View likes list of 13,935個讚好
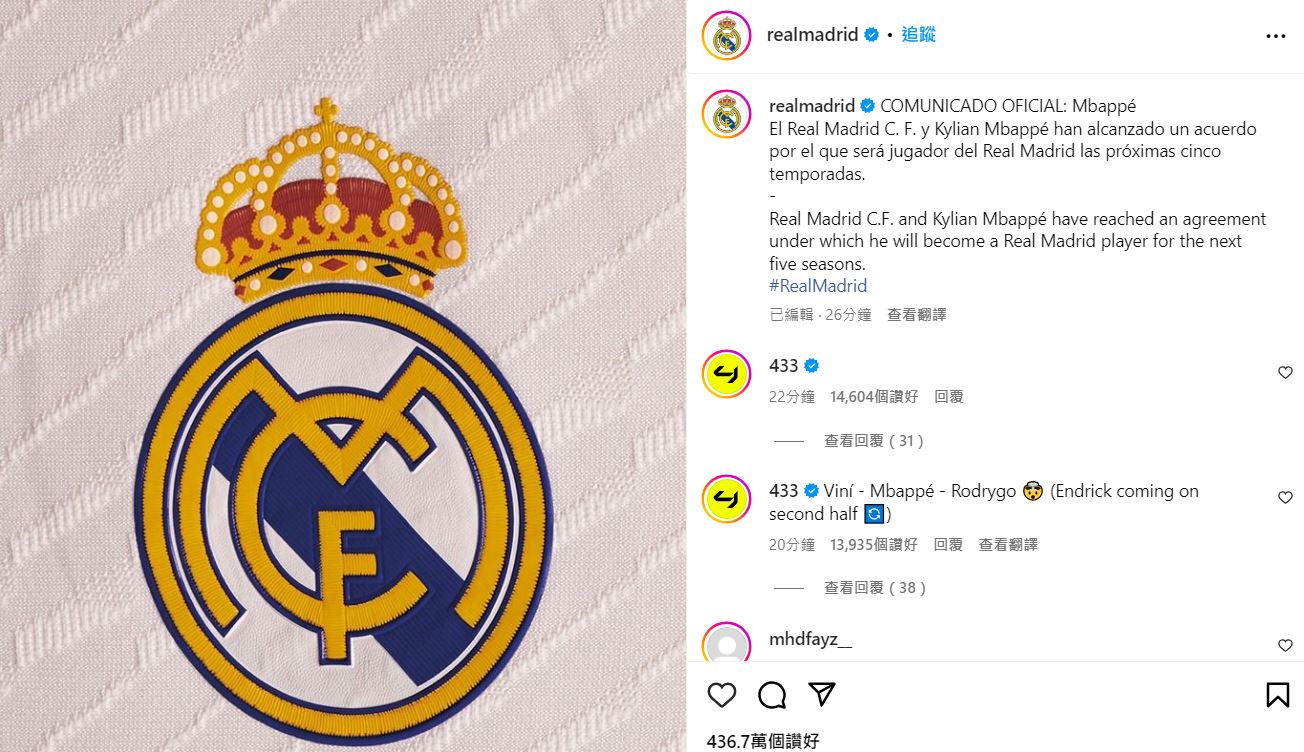 pos(873,545)
